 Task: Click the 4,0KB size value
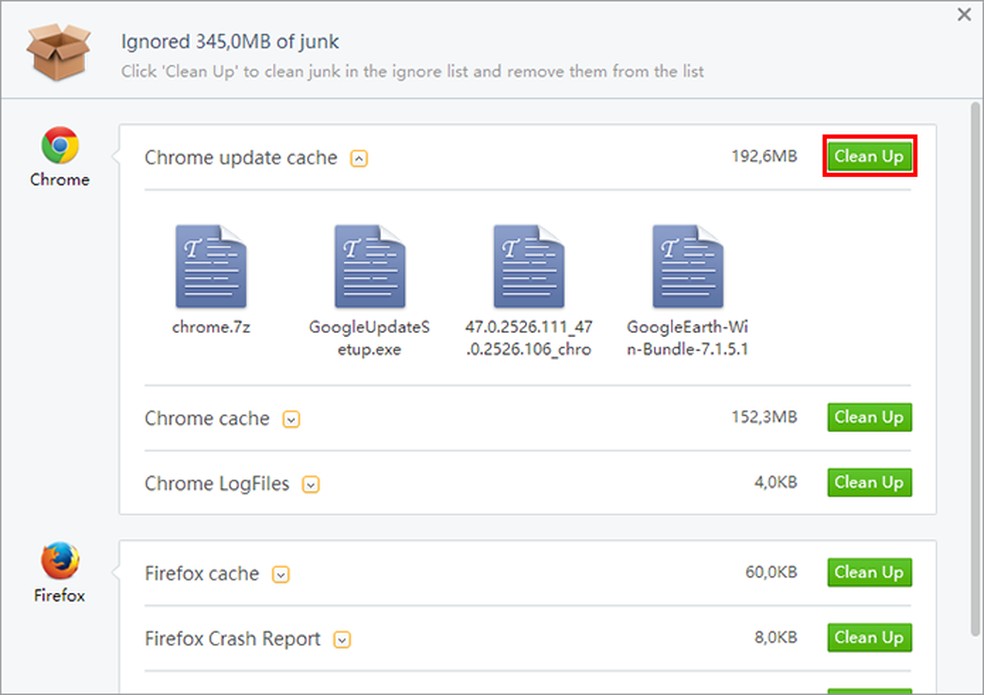pyautogui.click(x=776, y=482)
